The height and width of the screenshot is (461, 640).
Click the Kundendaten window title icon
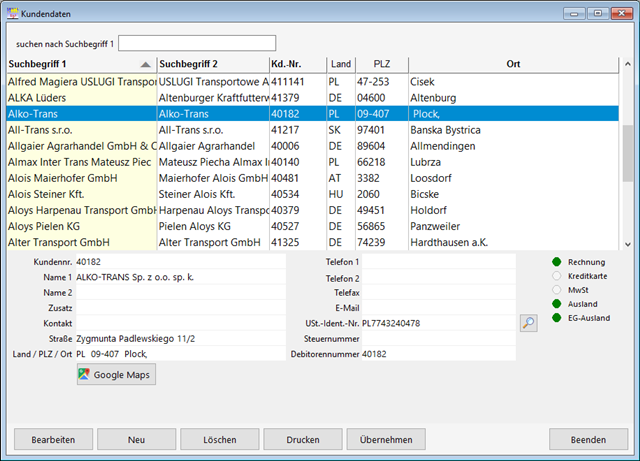pos(13,13)
